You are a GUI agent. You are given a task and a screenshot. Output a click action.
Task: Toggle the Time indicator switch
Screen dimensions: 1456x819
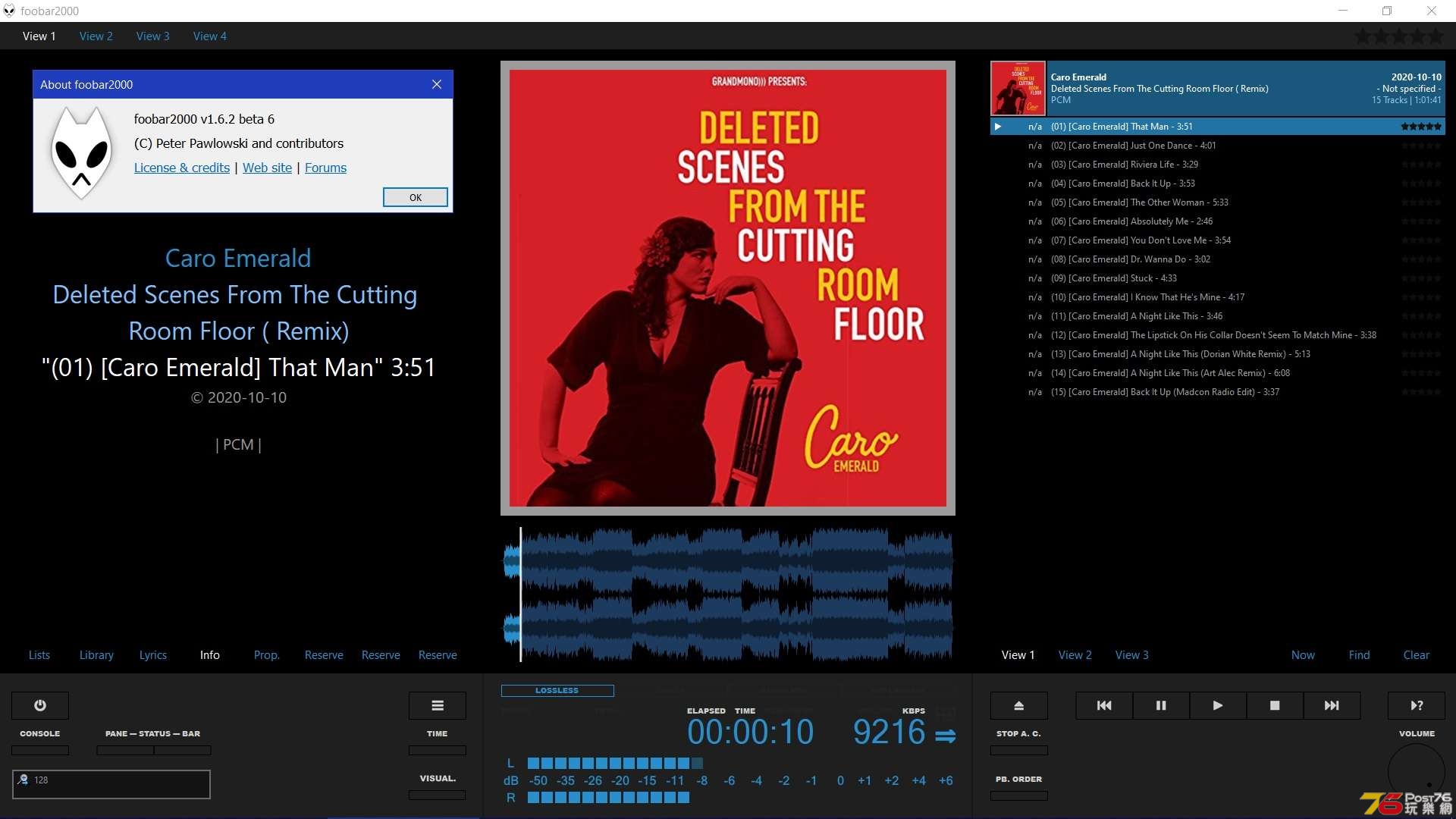point(438,750)
